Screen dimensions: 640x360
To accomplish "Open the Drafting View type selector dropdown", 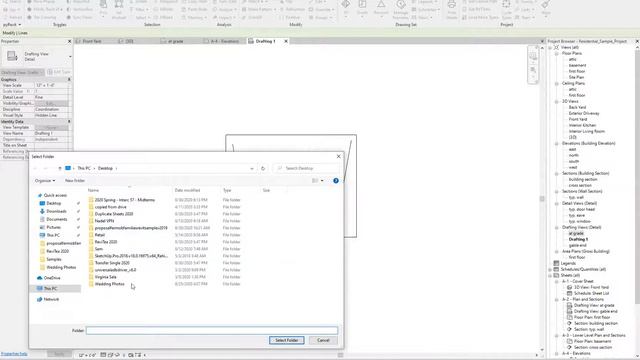I will coord(70,56).
